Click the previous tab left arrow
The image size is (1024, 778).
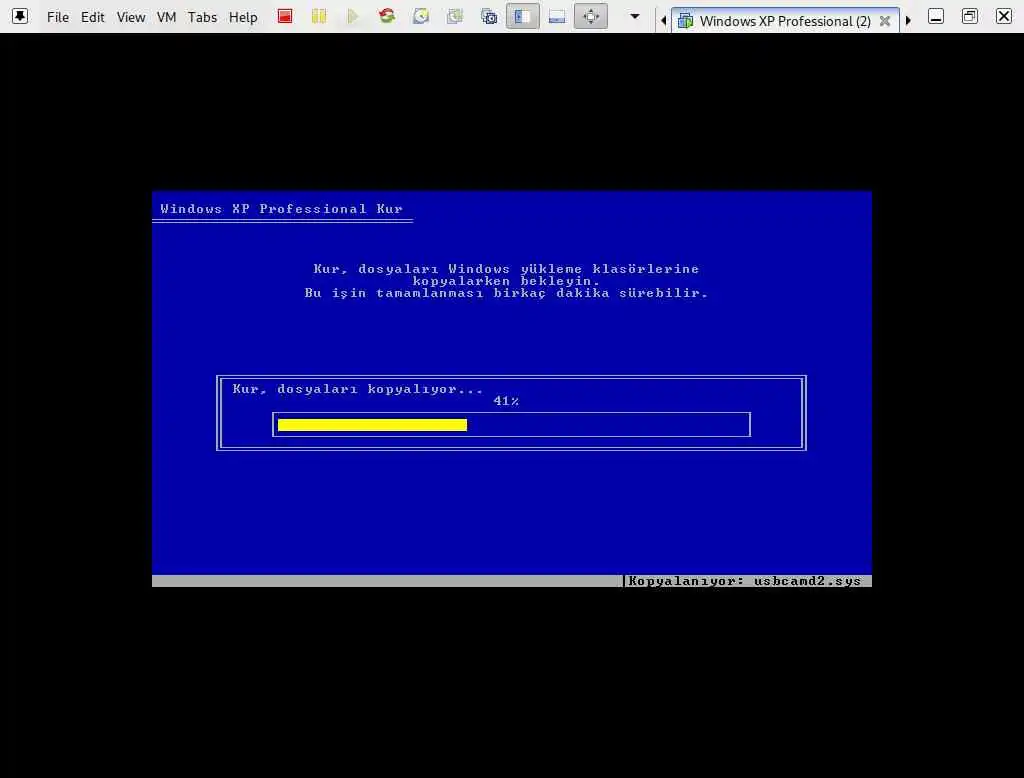click(x=664, y=21)
